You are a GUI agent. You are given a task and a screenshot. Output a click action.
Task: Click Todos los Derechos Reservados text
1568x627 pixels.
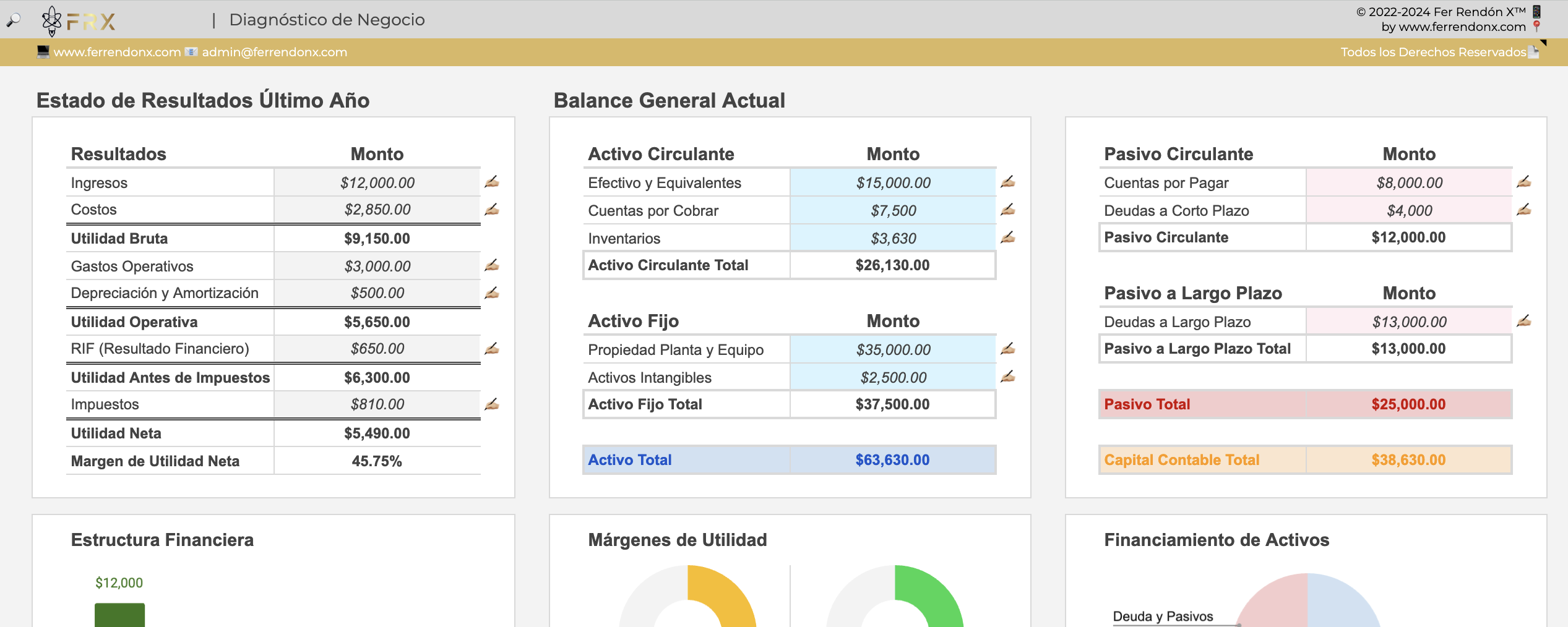pos(1432,53)
